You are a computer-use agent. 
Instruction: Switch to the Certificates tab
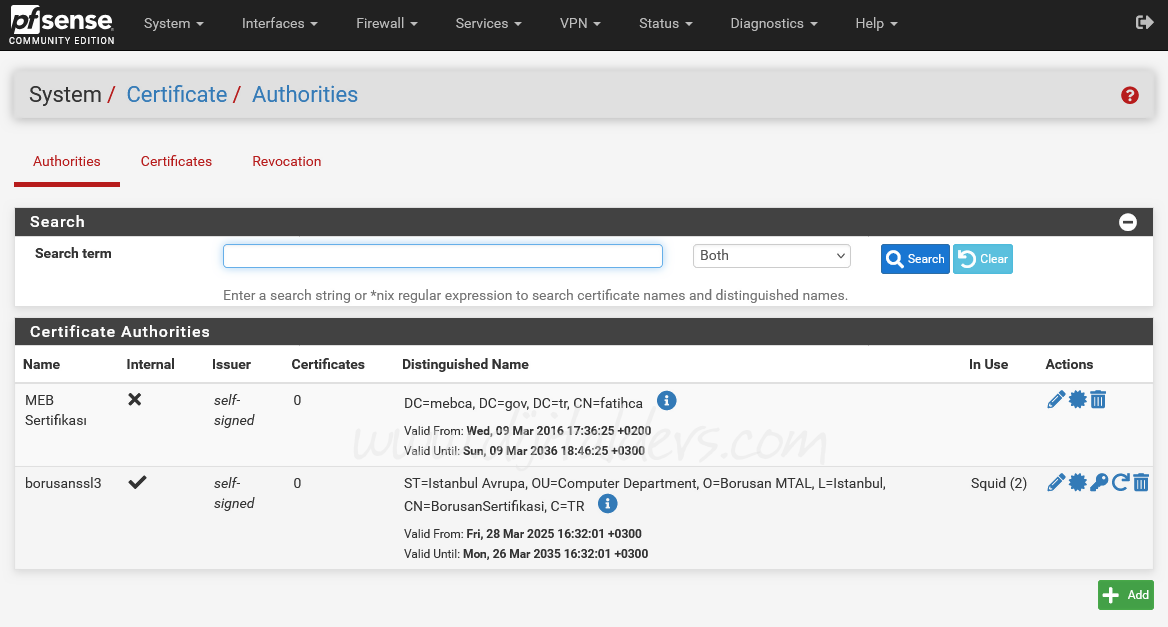[x=176, y=161]
